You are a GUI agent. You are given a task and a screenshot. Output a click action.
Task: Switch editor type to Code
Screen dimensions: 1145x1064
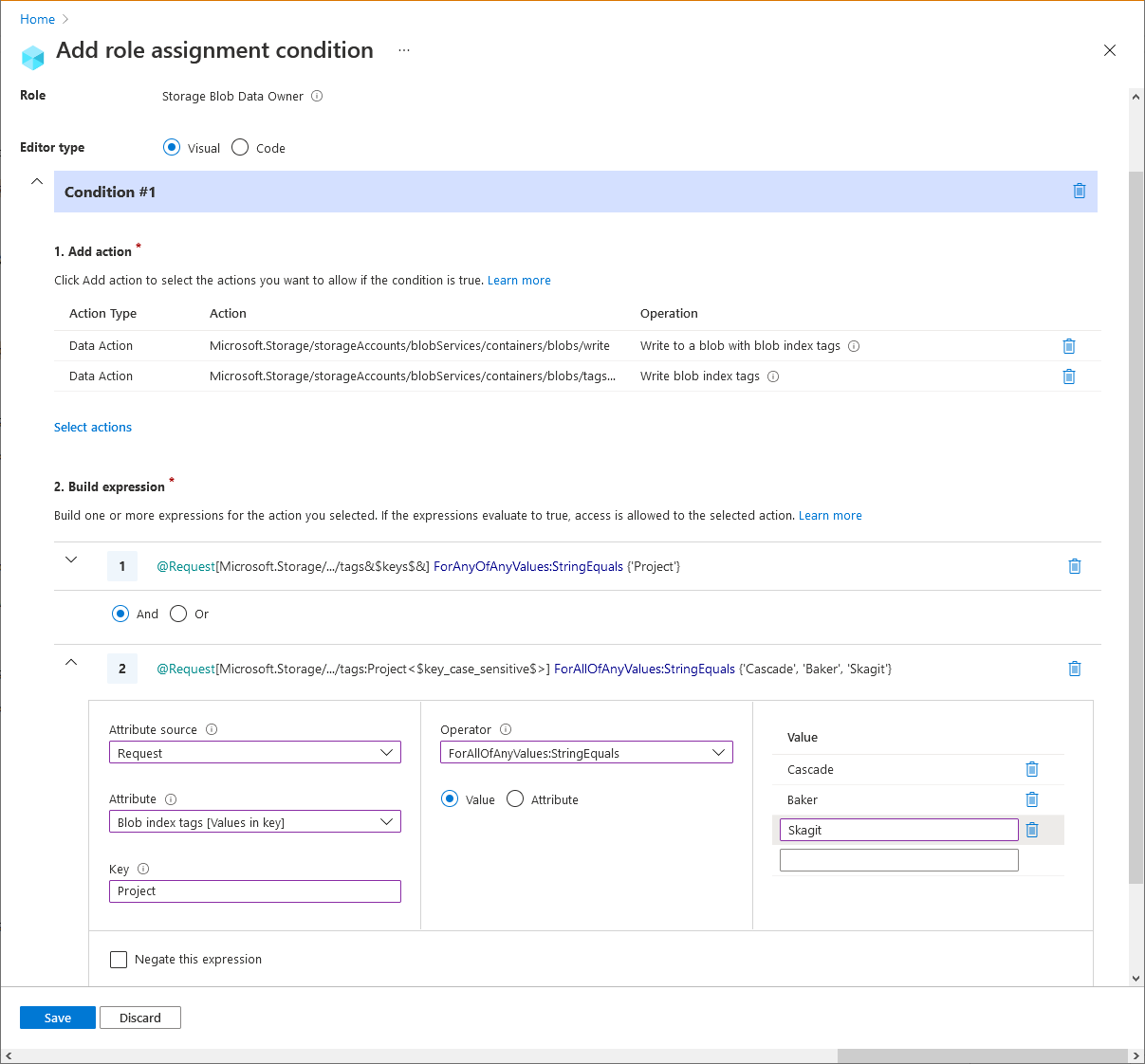click(240, 148)
